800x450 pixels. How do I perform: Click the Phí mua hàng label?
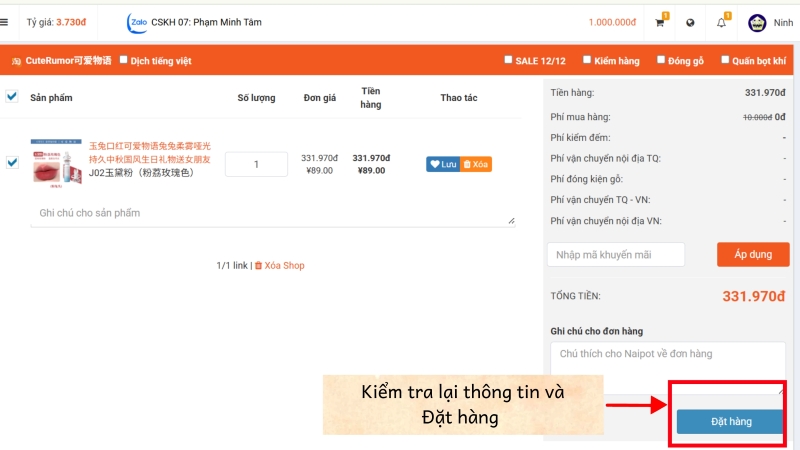[x=580, y=117]
